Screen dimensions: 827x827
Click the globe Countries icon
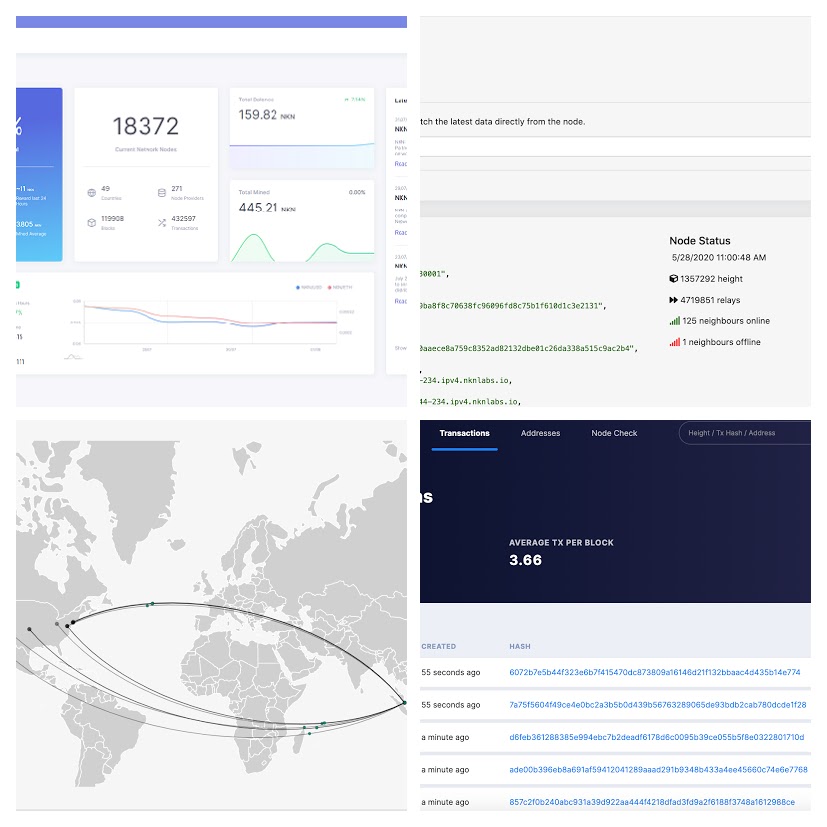click(92, 193)
